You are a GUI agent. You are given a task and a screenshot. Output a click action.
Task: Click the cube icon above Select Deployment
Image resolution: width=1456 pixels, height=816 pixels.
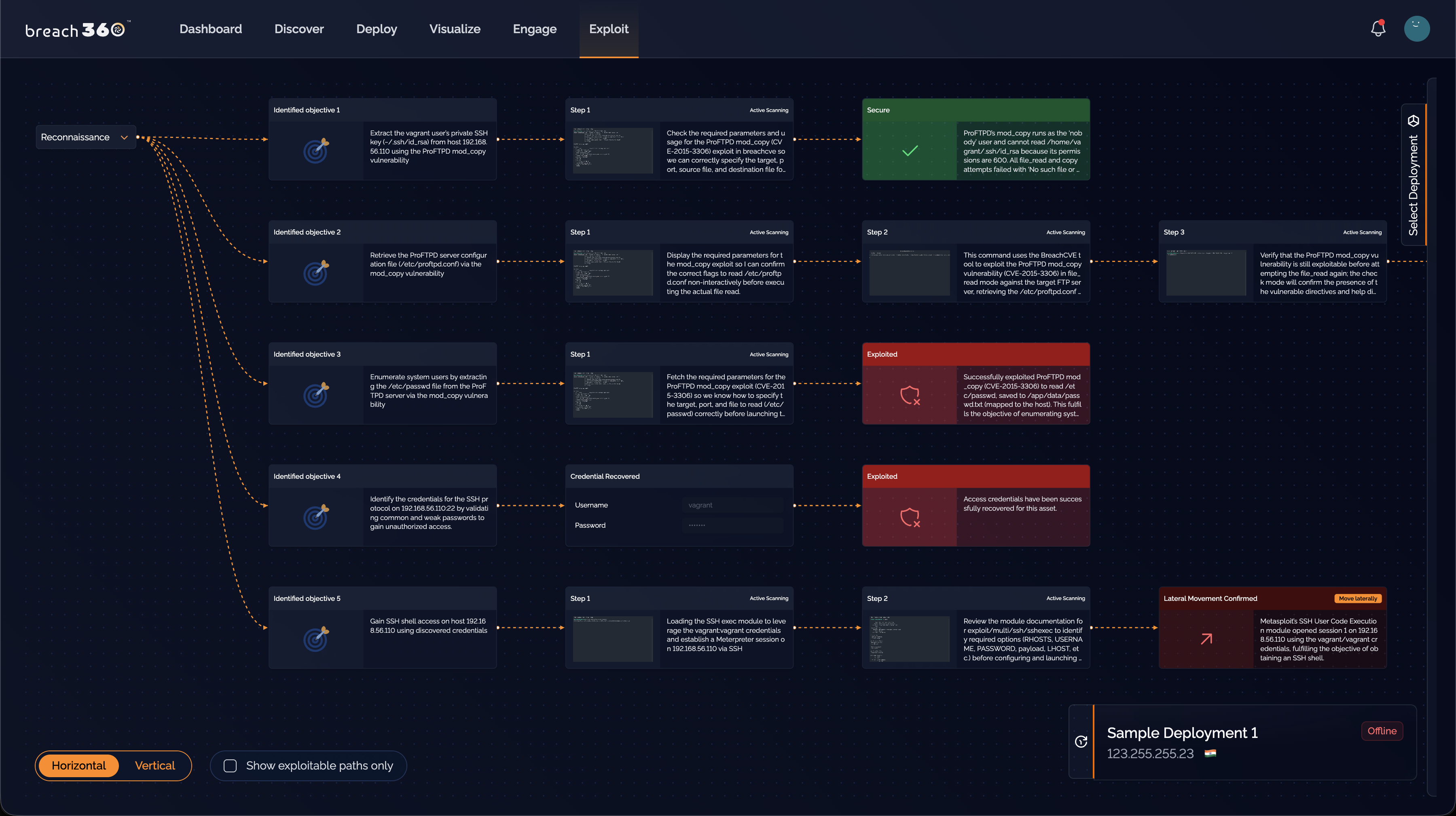(x=1414, y=121)
